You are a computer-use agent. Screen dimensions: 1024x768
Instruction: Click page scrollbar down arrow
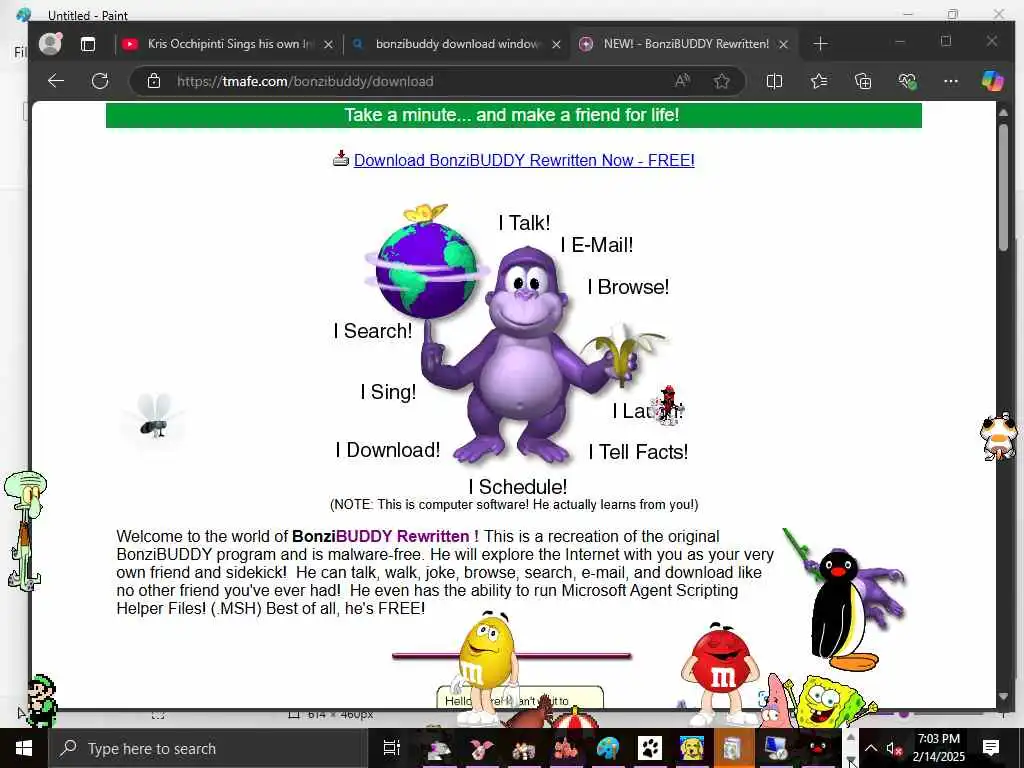(x=1003, y=697)
